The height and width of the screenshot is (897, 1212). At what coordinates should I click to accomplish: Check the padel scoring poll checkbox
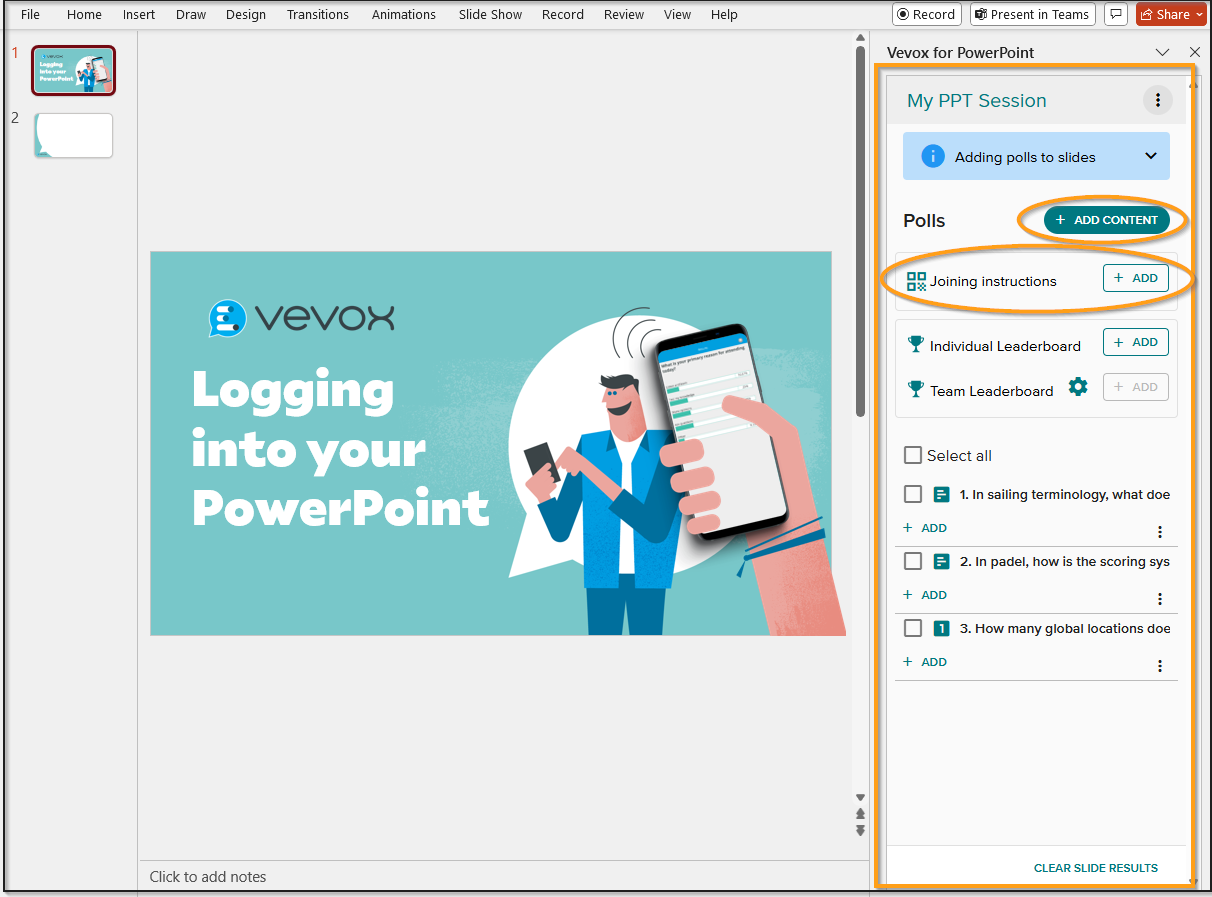(912, 561)
